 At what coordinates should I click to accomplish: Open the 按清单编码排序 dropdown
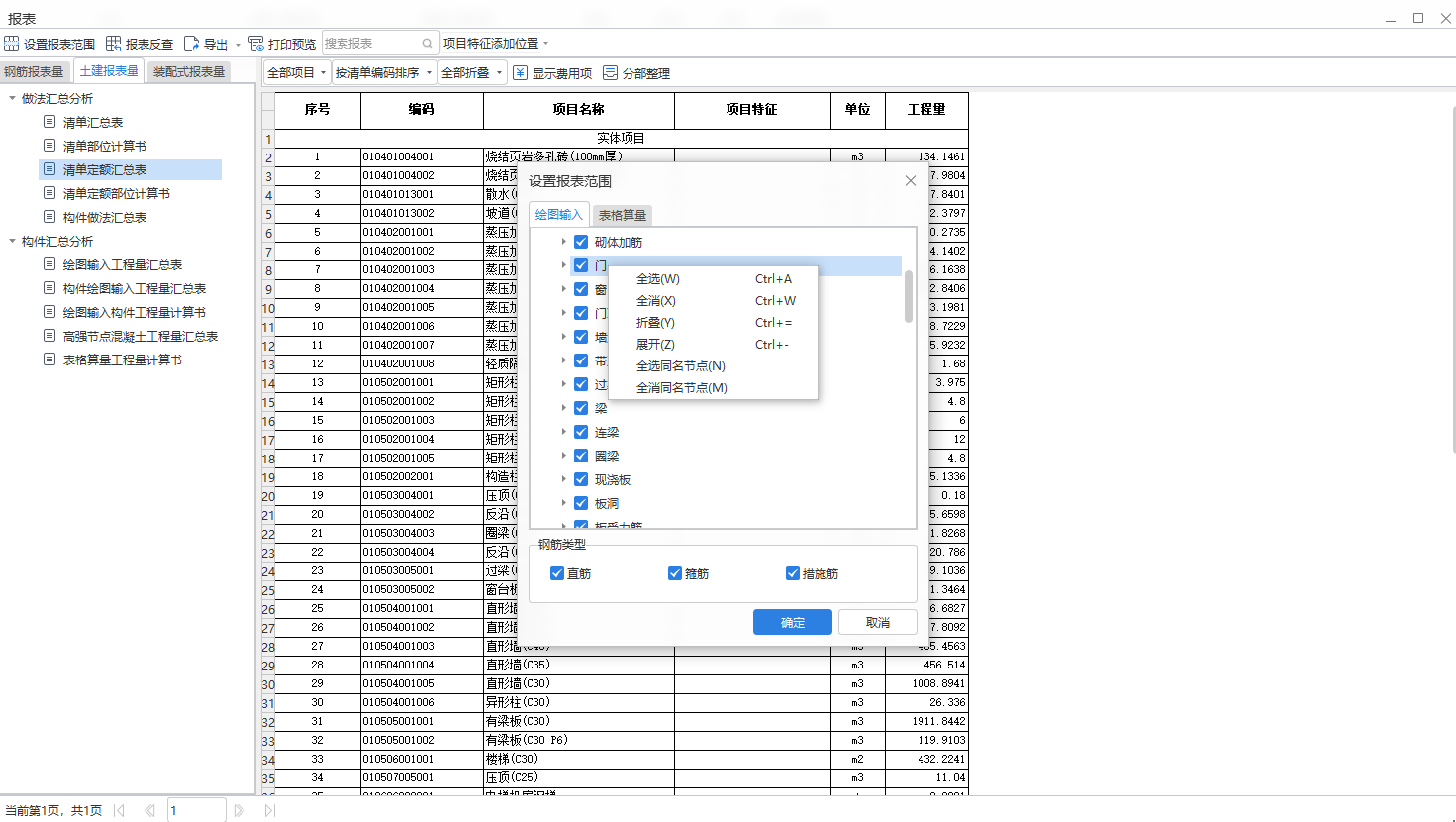pyautogui.click(x=384, y=73)
